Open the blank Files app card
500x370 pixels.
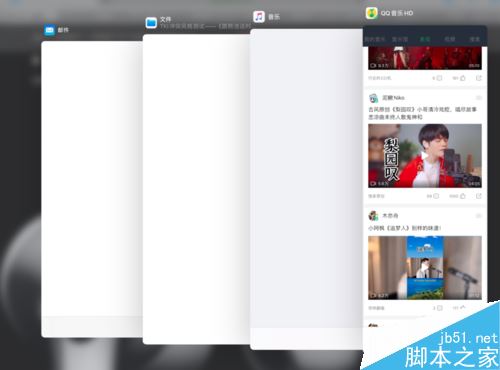[x=196, y=189]
